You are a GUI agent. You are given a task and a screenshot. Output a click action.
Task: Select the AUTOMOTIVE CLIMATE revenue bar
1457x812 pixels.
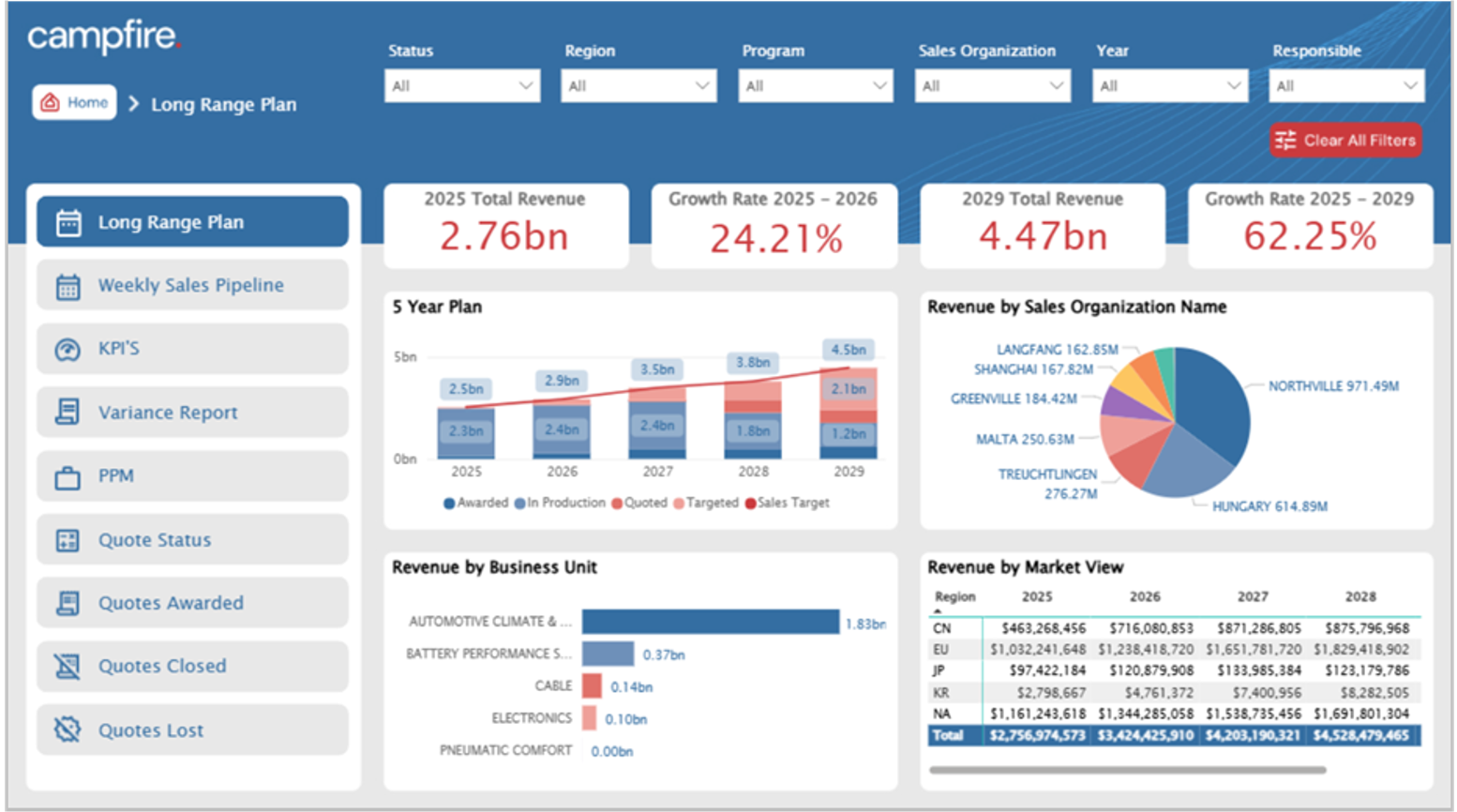(710, 622)
